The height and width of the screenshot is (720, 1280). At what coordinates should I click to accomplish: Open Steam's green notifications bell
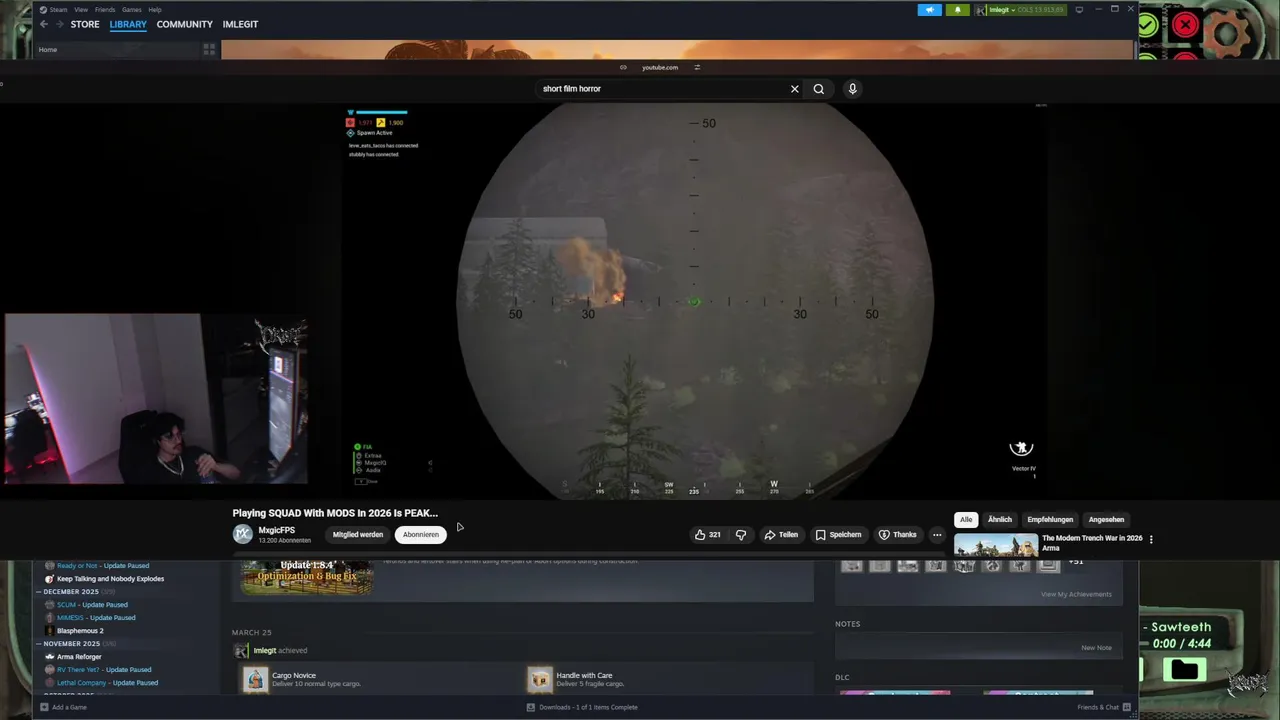957,10
